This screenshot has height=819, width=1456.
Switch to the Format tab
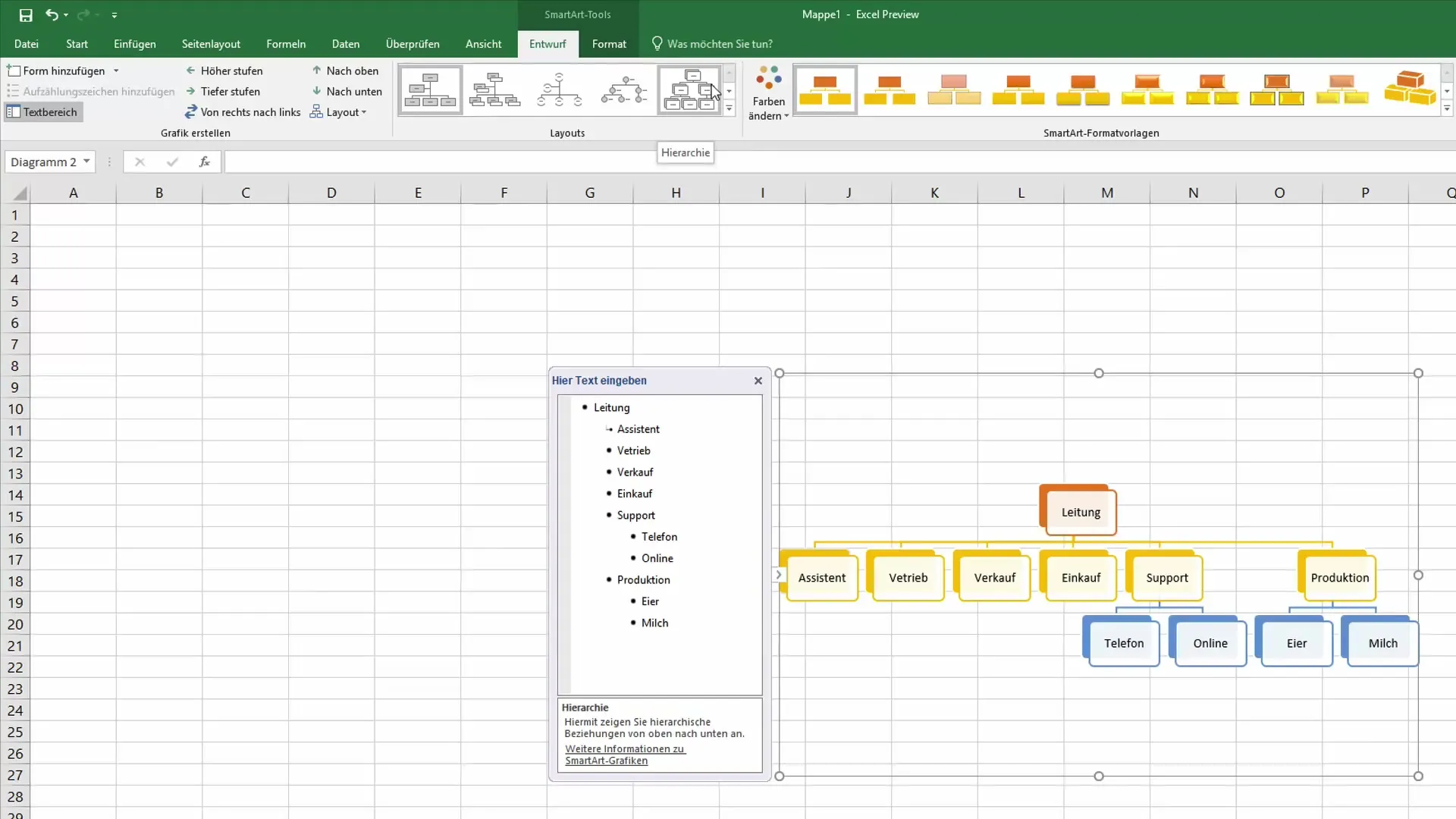tap(609, 44)
